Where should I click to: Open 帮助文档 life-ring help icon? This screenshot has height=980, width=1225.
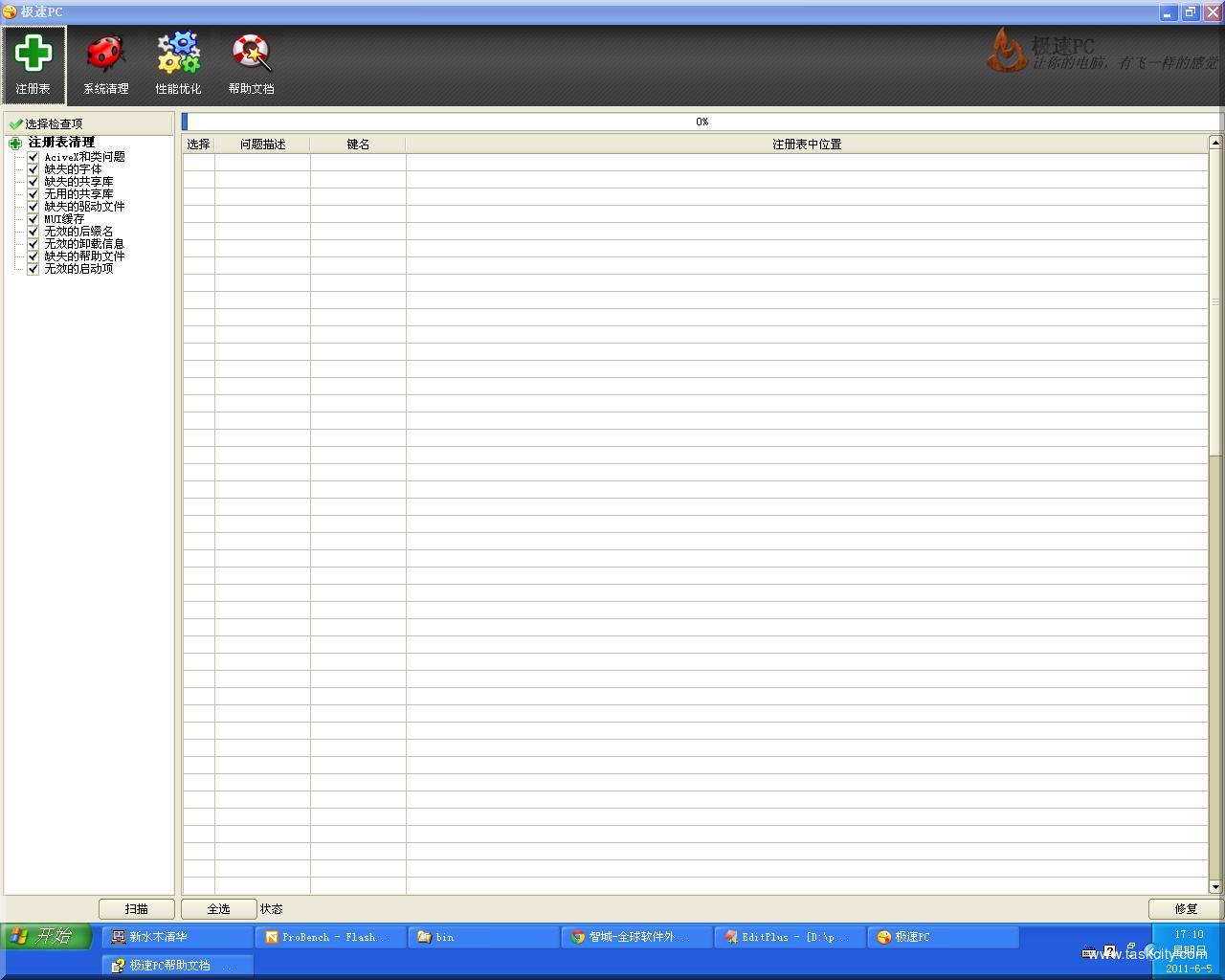tap(250, 62)
